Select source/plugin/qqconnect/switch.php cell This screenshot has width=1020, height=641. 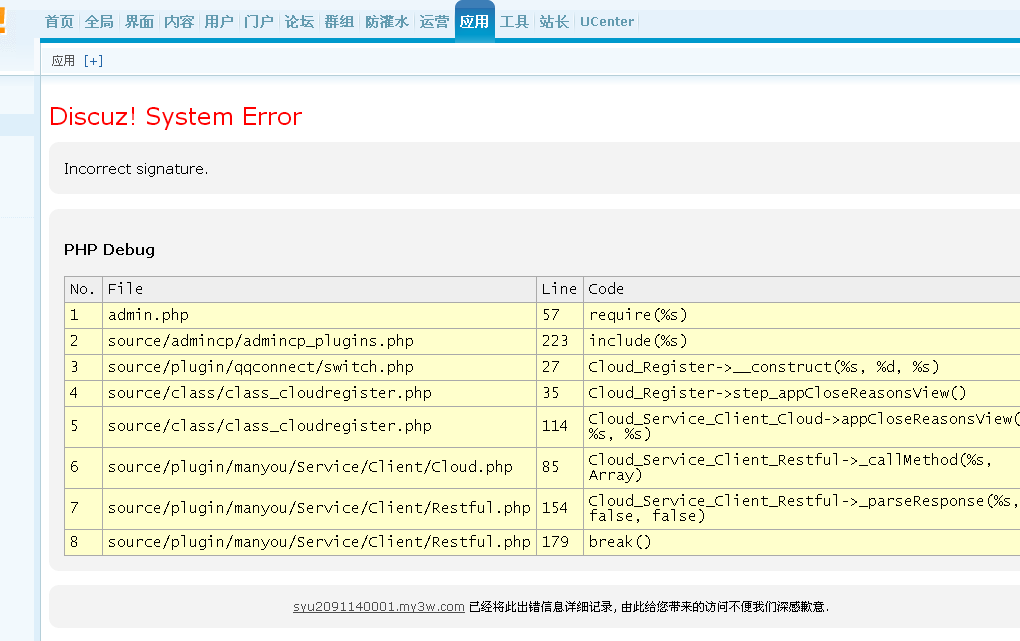coord(319,367)
